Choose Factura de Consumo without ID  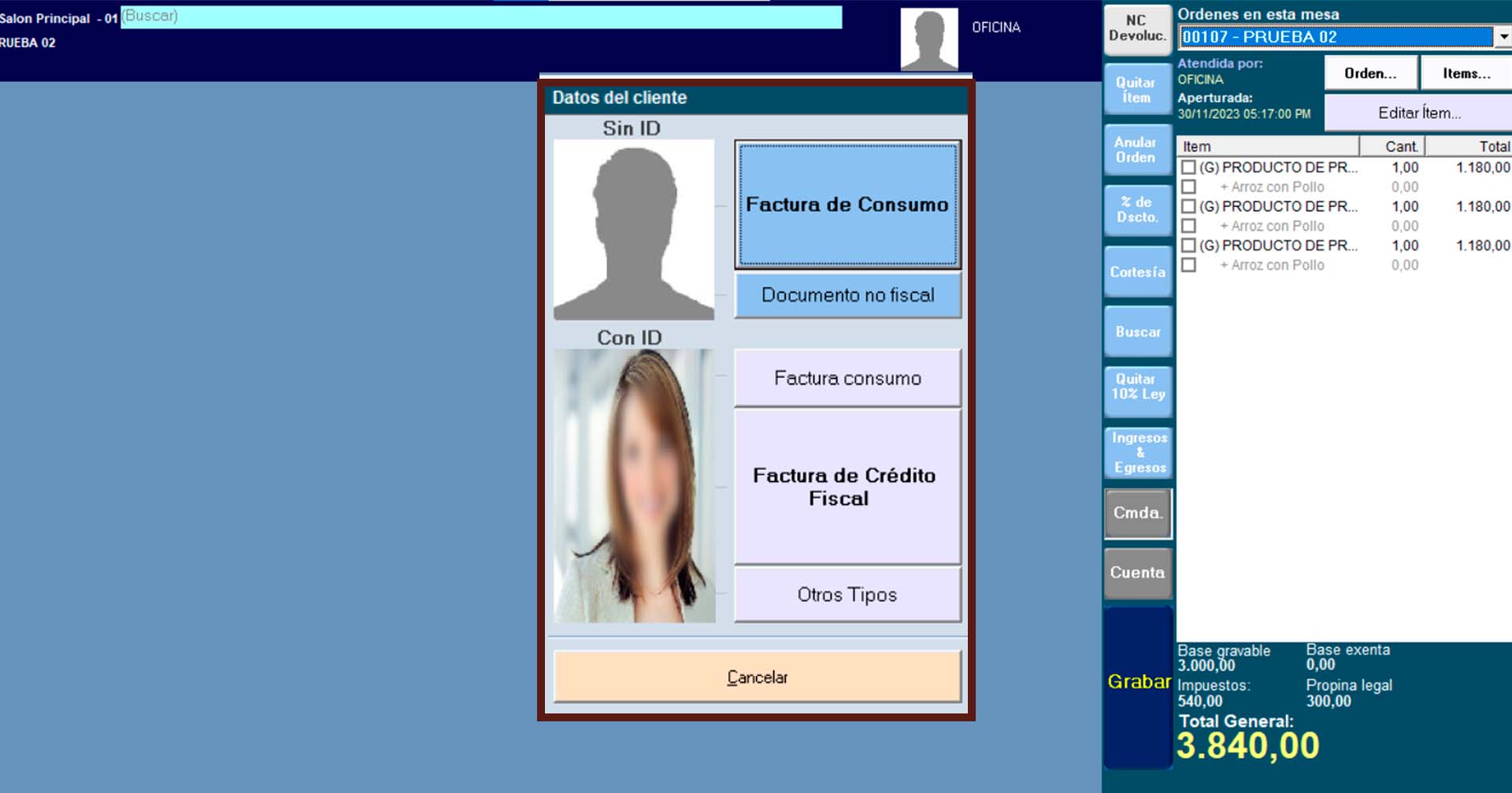point(847,205)
